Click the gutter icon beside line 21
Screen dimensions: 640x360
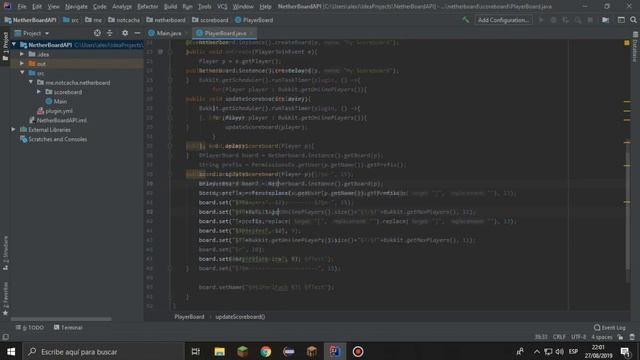click(160, 52)
